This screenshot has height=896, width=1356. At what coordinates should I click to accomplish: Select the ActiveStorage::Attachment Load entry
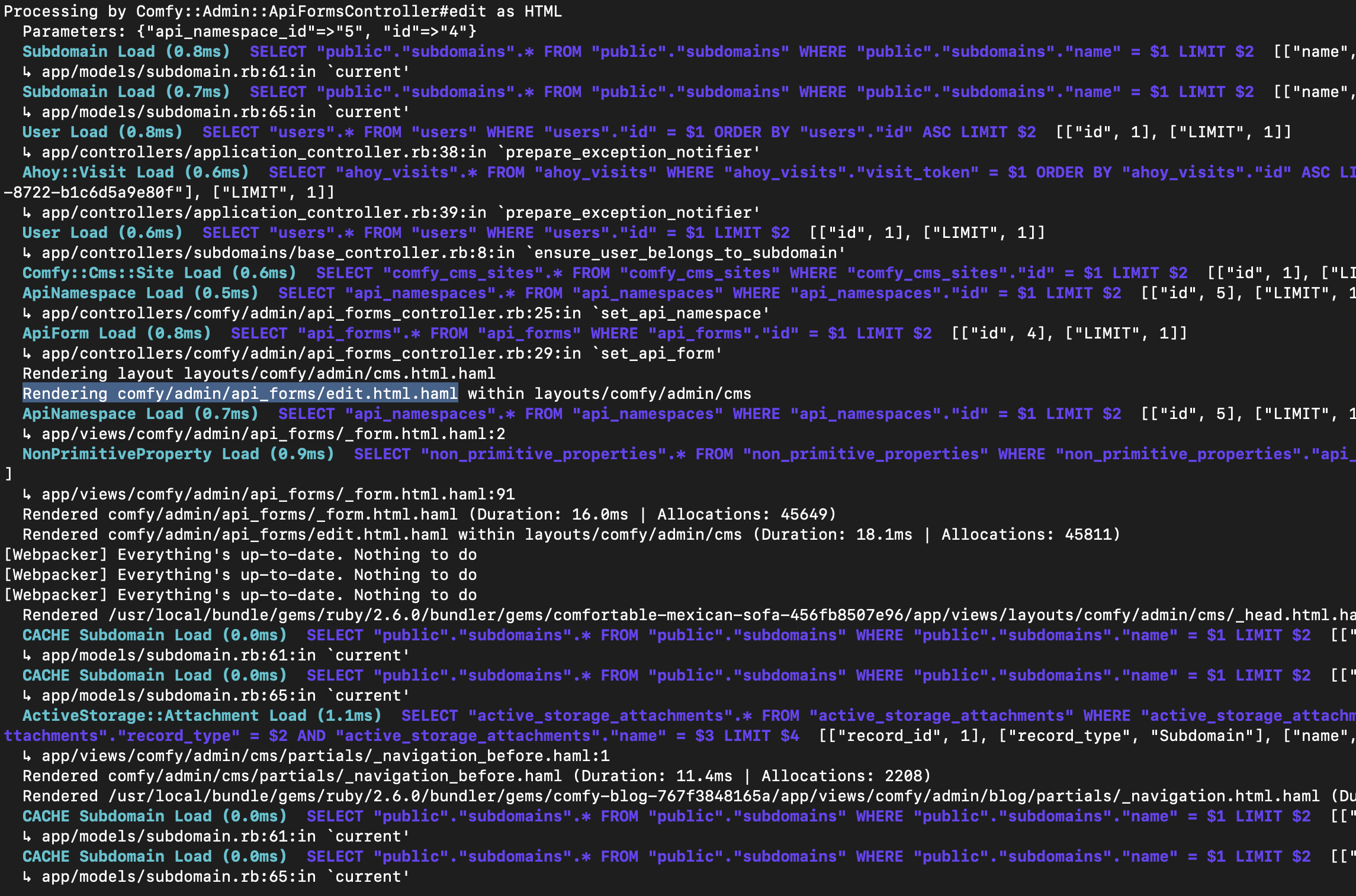click(201, 715)
